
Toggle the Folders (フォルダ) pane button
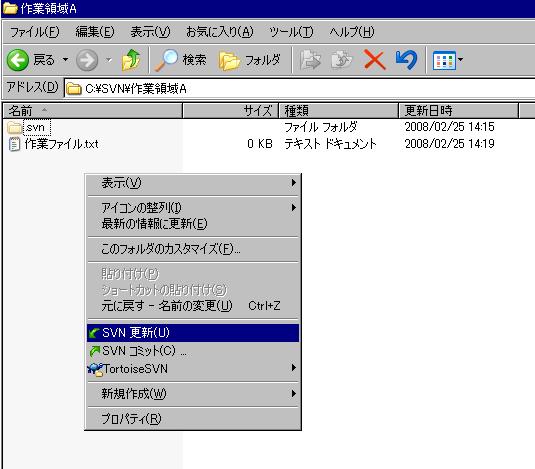(250, 60)
